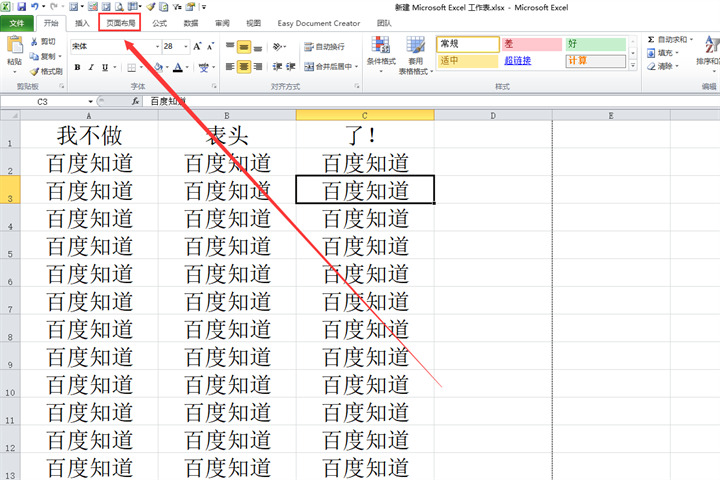Image resolution: width=720 pixels, height=480 pixels.
Task: Toggle middle vertical alignment
Action: [244, 46]
